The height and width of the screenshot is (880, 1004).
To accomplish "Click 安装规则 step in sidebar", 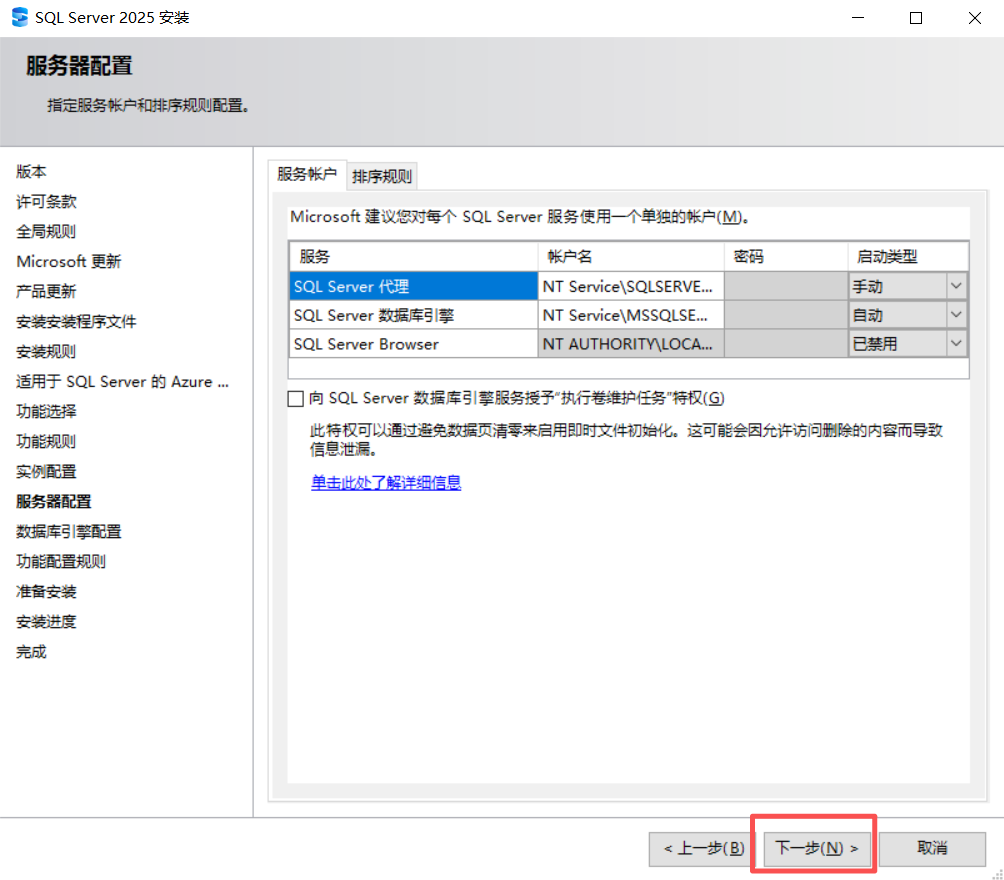I will point(46,352).
